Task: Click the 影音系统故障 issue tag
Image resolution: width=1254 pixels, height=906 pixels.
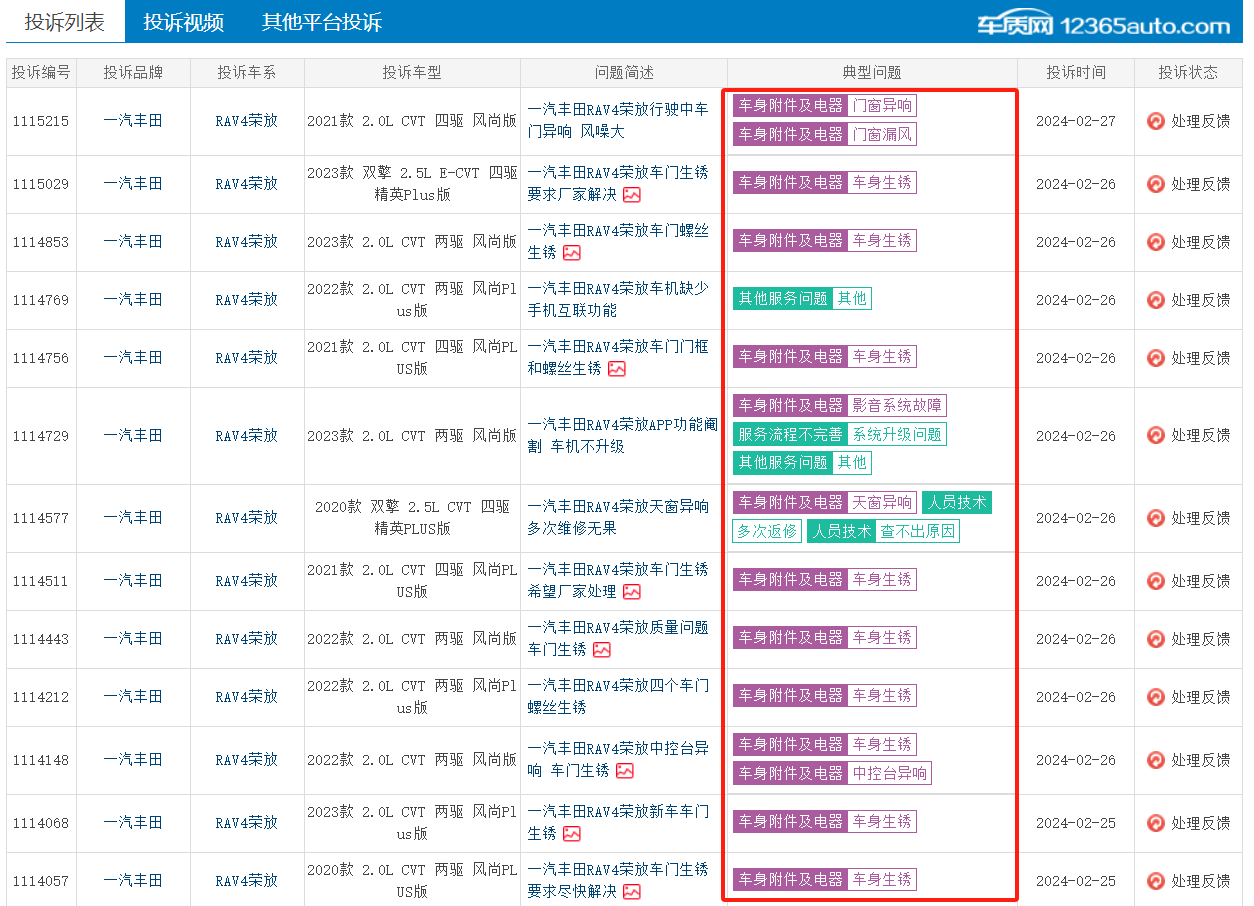Action: click(x=897, y=406)
